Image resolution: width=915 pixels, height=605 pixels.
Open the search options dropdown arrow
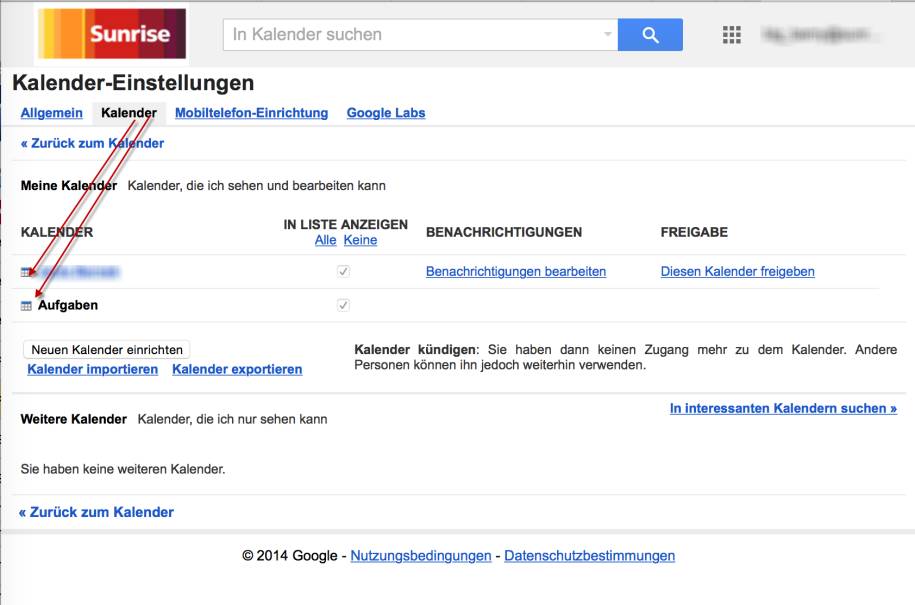coord(608,34)
